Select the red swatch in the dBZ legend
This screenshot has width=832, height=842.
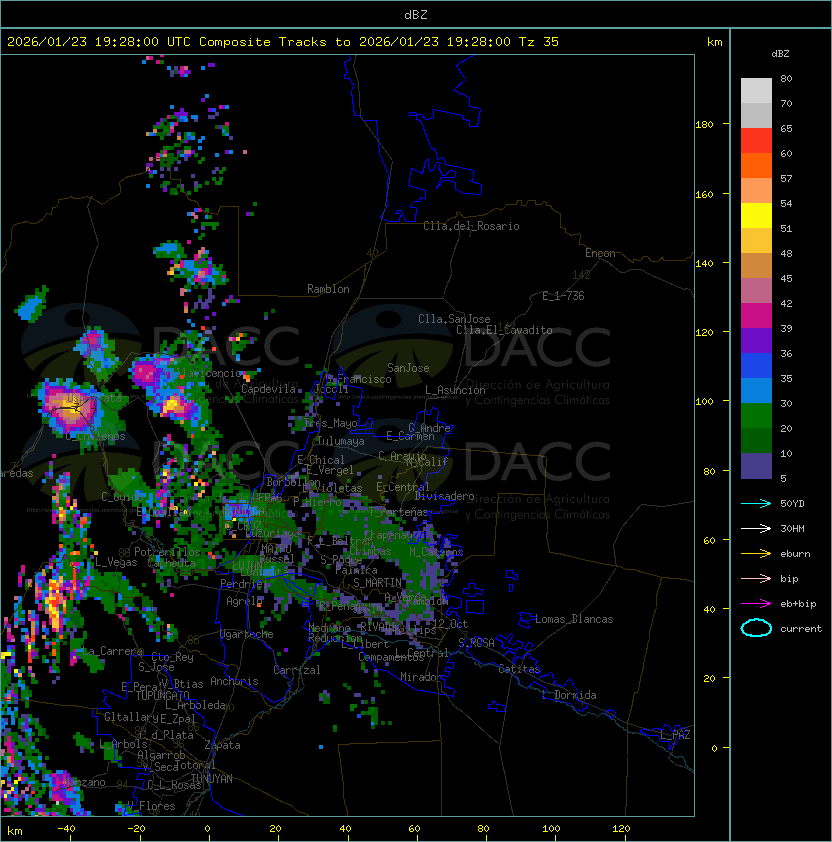click(756, 141)
